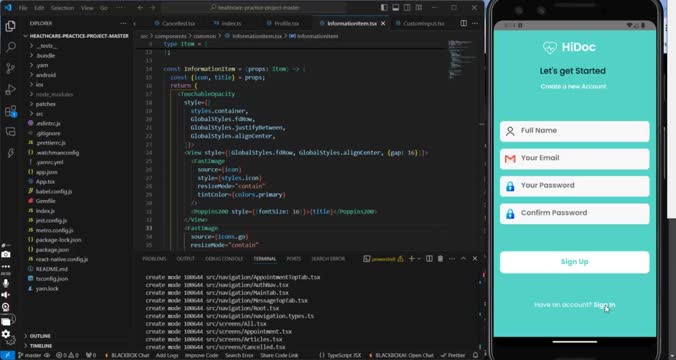Click the speaker icon in recorder overlay
The image size is (676, 360).
(x=6, y=295)
